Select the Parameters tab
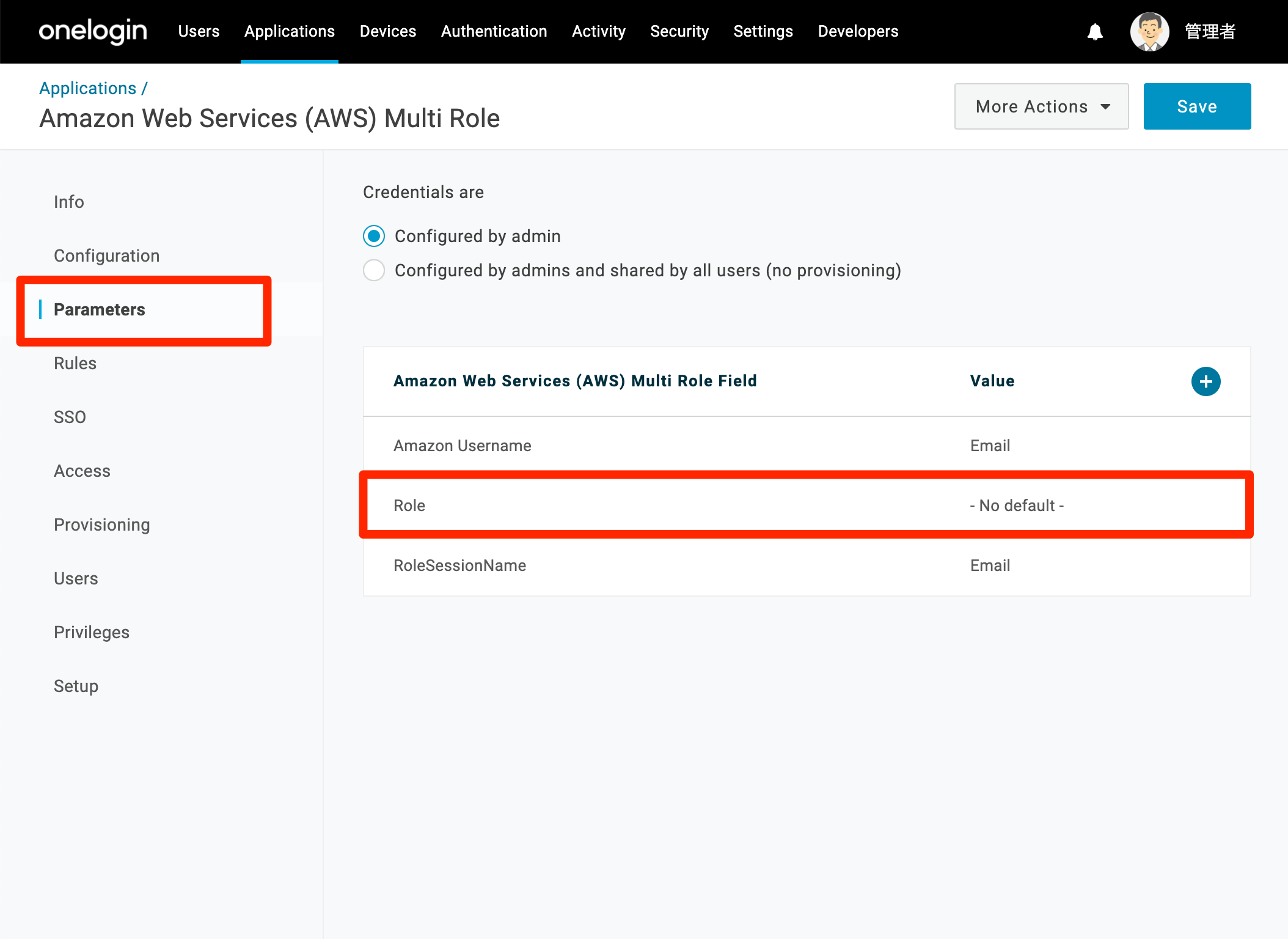Screen dimensions: 1288x939 pyautogui.click(x=100, y=309)
